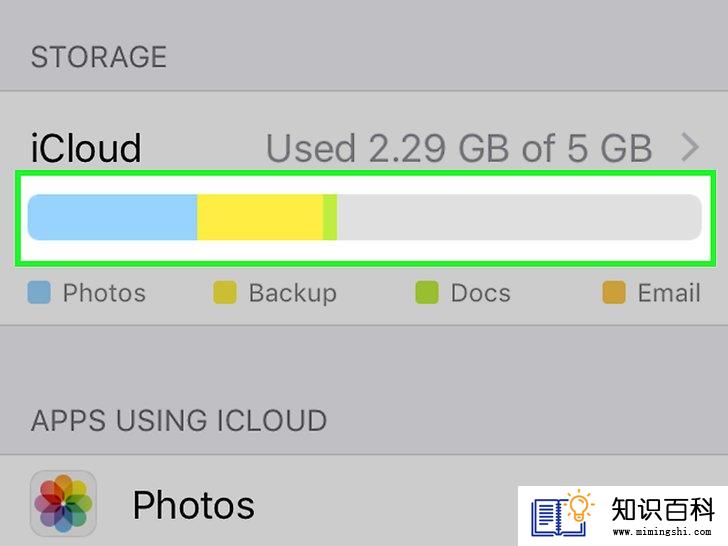Tap the Used 2.29 GB of 5 GB text
This screenshot has width=728, height=546.
coord(459,148)
